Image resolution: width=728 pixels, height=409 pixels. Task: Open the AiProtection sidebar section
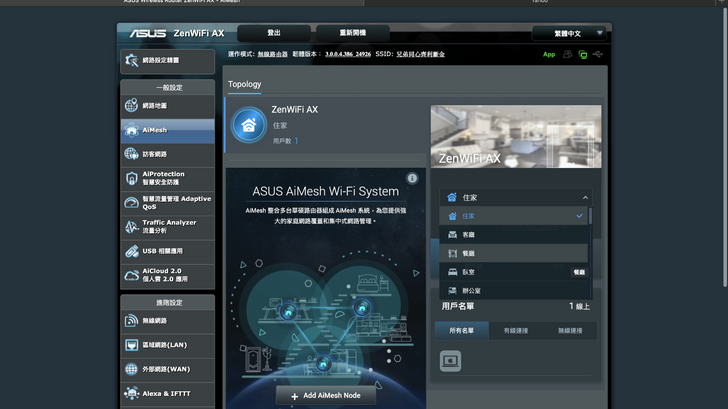point(167,179)
